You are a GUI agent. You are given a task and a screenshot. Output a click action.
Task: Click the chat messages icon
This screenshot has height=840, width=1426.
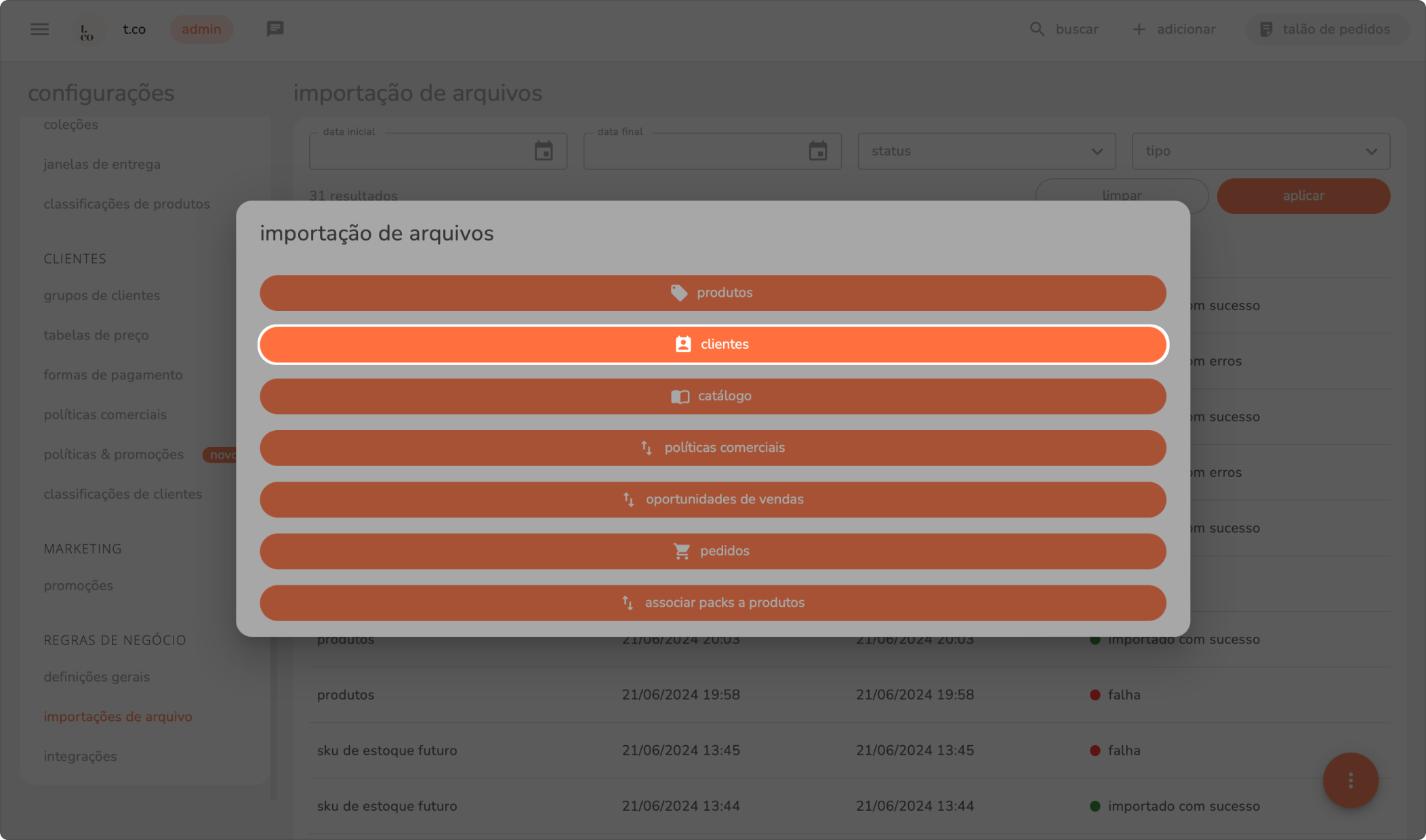click(274, 29)
